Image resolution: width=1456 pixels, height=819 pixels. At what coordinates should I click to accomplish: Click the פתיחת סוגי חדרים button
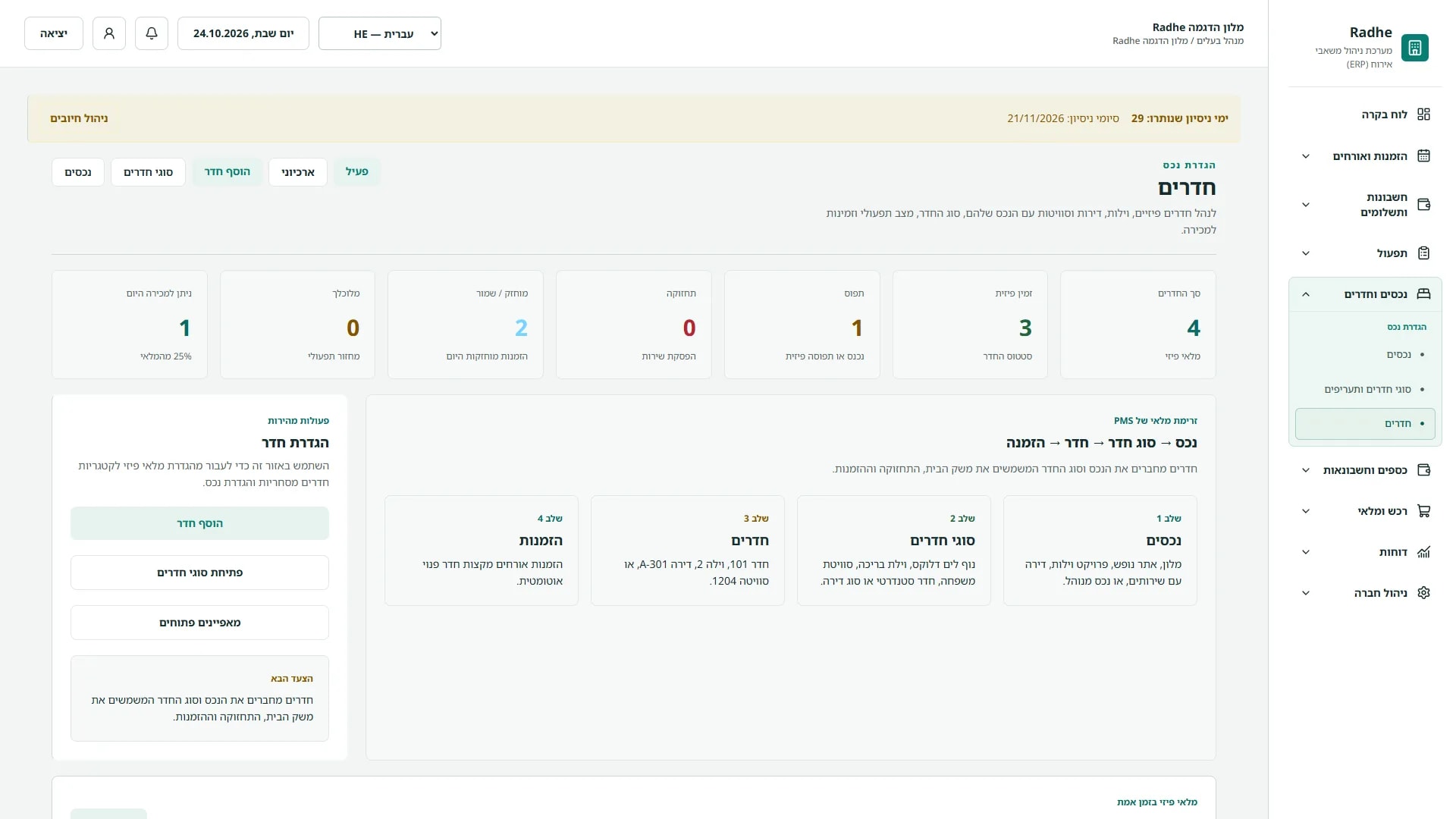click(200, 573)
